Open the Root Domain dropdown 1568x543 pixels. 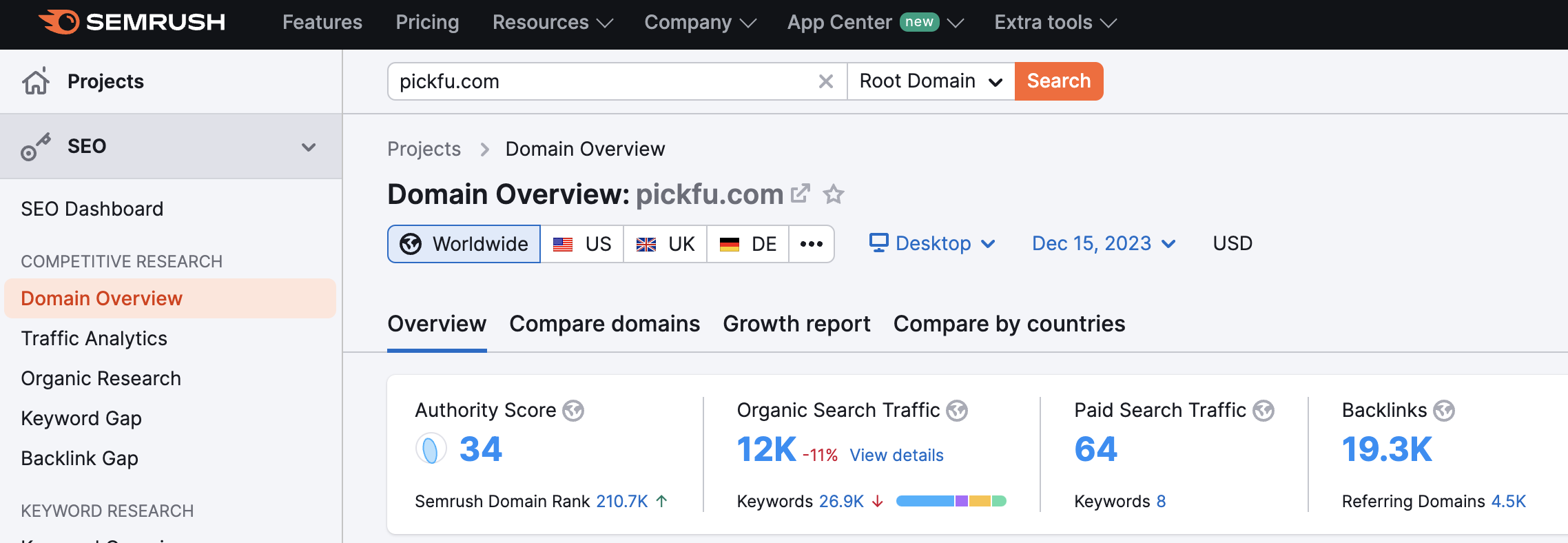(x=931, y=81)
